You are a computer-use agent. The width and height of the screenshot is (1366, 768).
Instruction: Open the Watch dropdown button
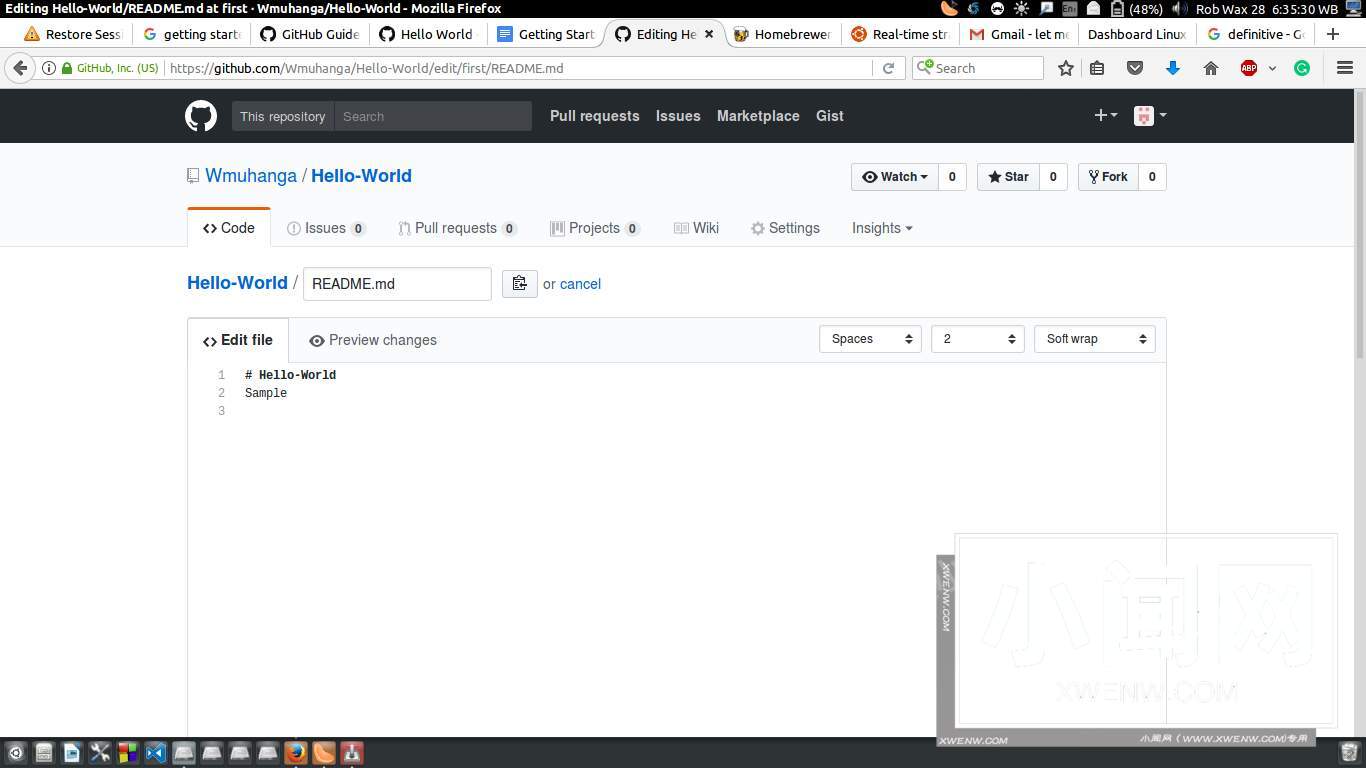click(894, 177)
